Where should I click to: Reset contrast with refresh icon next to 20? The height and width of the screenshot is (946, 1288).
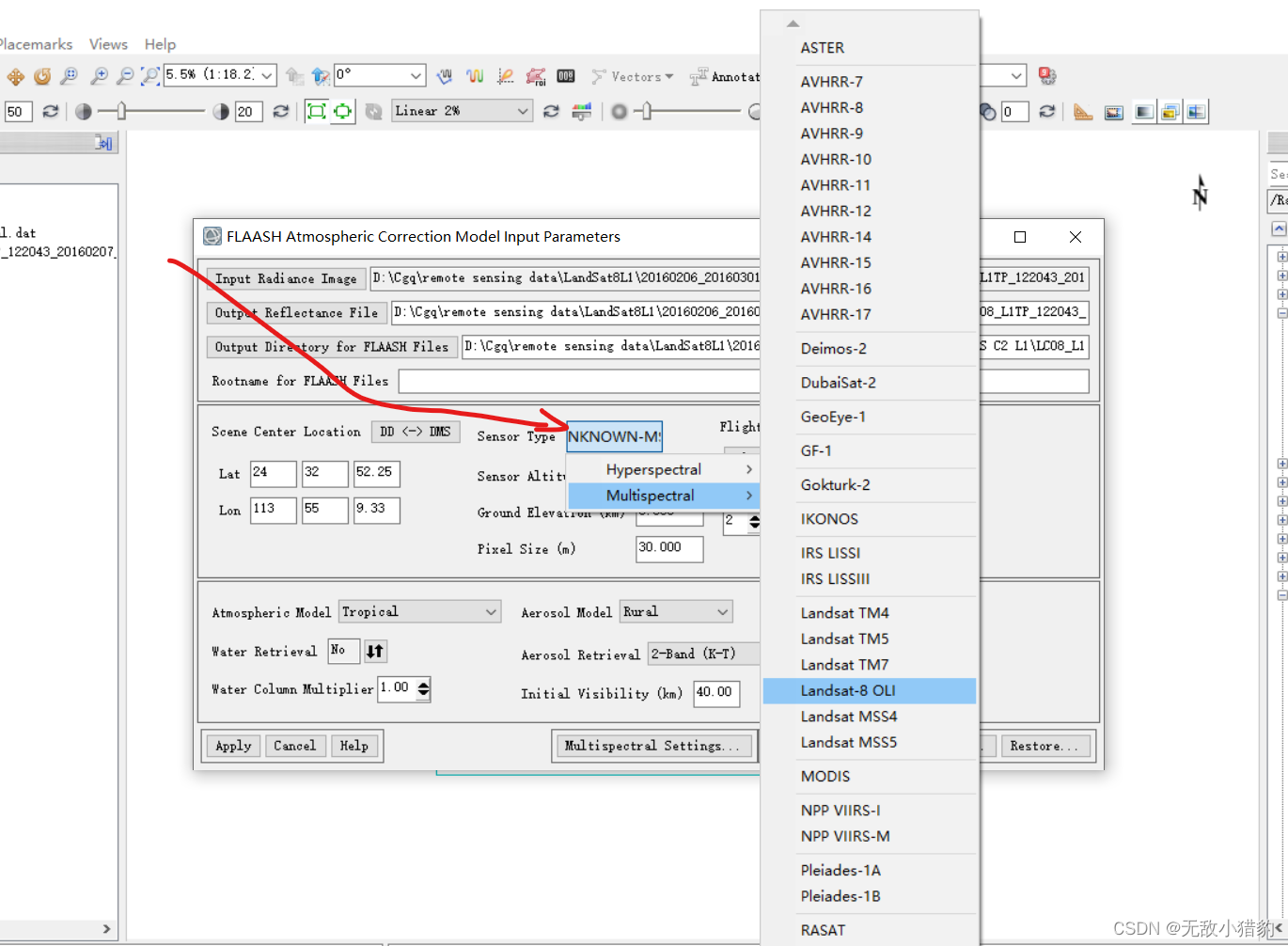tap(280, 111)
